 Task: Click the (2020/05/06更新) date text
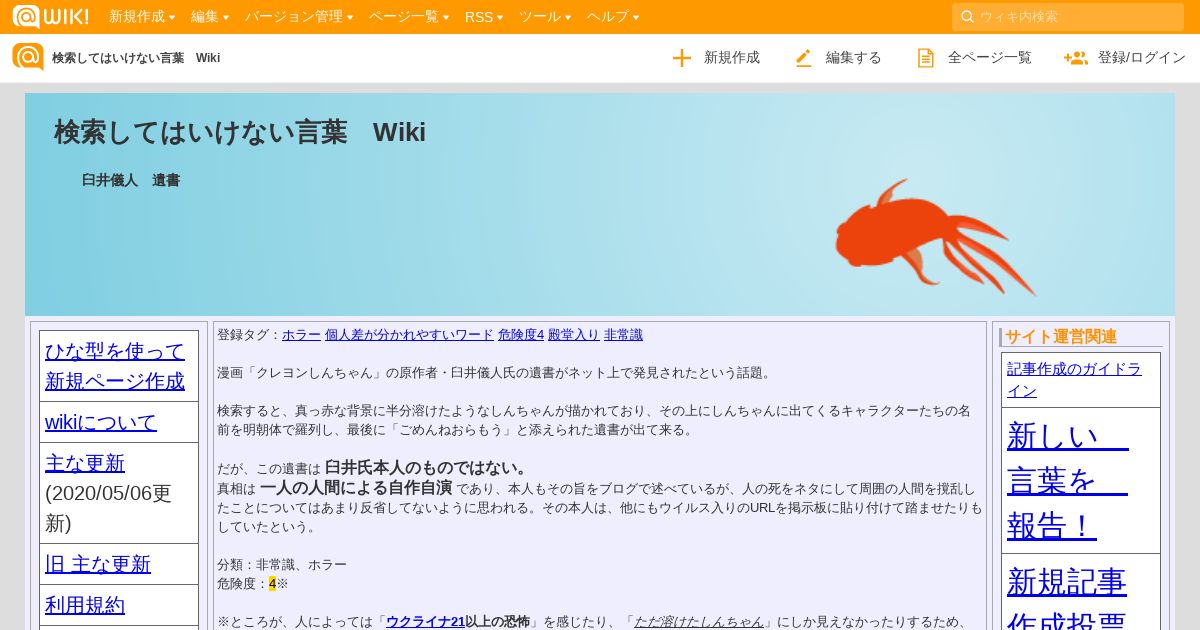[109, 508]
